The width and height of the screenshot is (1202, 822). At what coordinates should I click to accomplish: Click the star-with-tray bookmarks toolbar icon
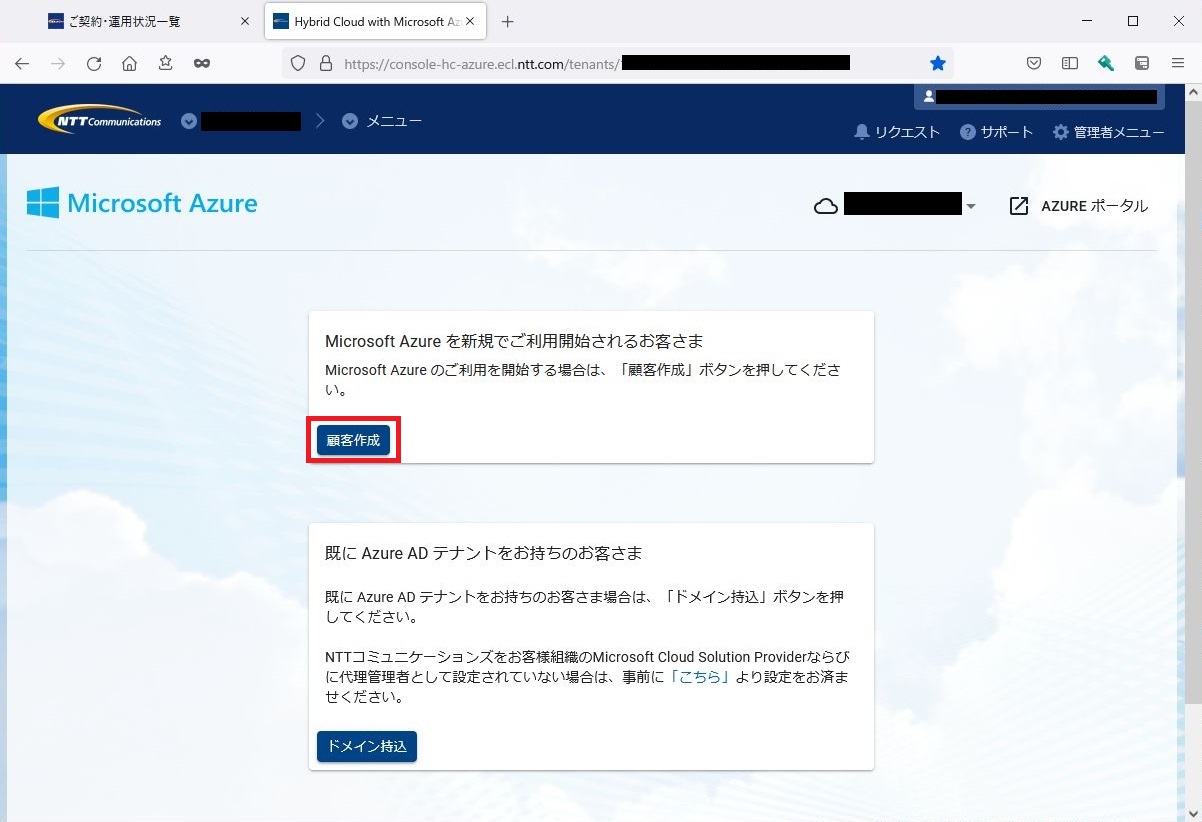click(x=166, y=63)
